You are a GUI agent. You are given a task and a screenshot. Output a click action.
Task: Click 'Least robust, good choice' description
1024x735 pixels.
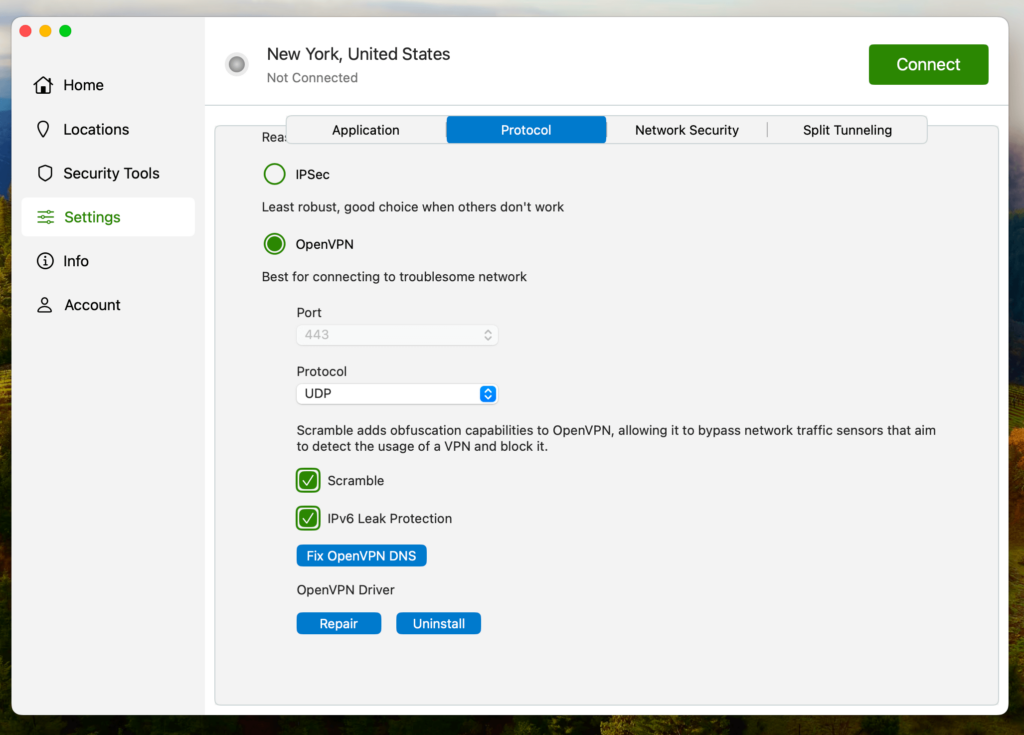(413, 207)
